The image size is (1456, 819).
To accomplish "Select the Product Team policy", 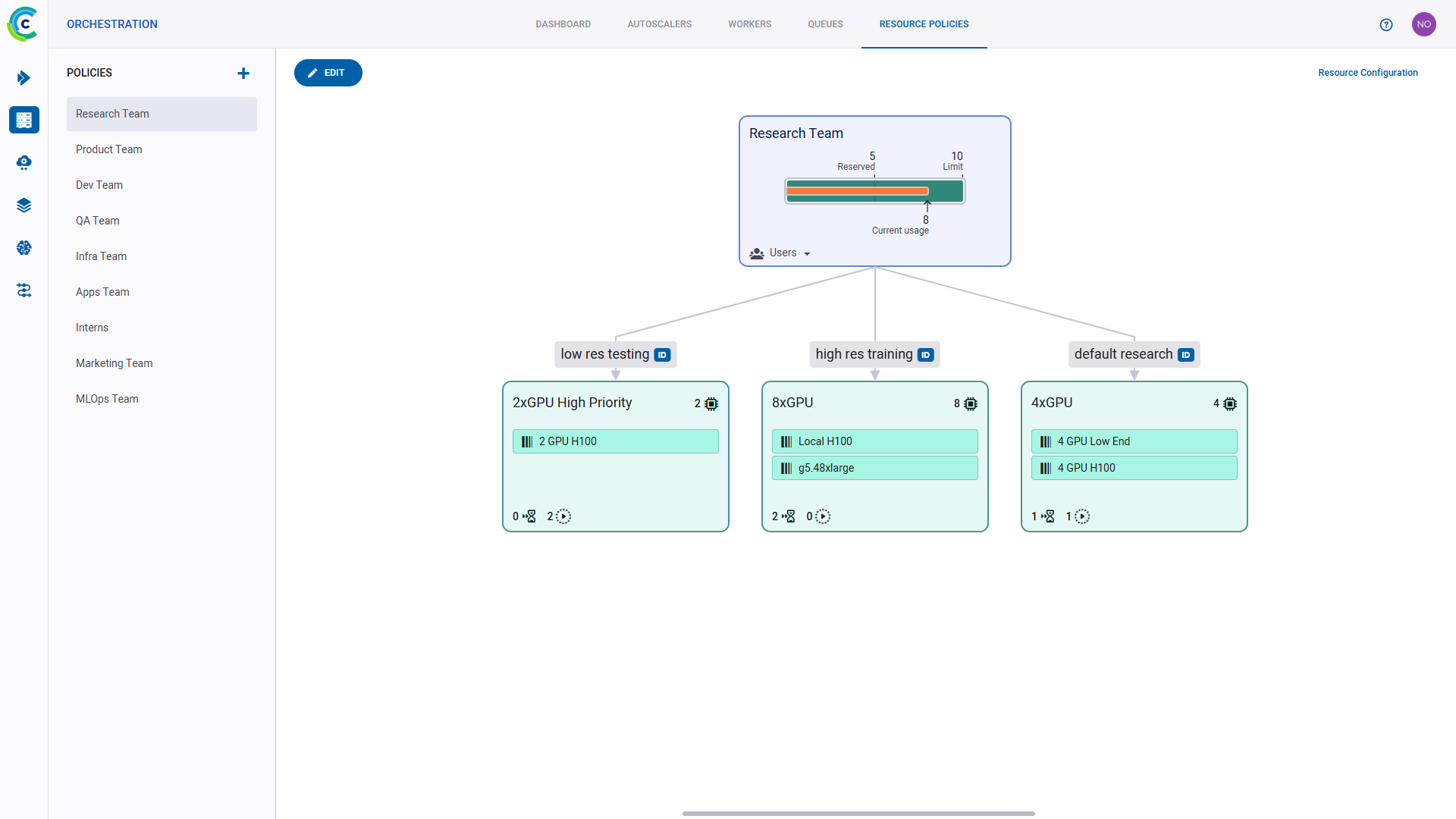I will coord(109,149).
